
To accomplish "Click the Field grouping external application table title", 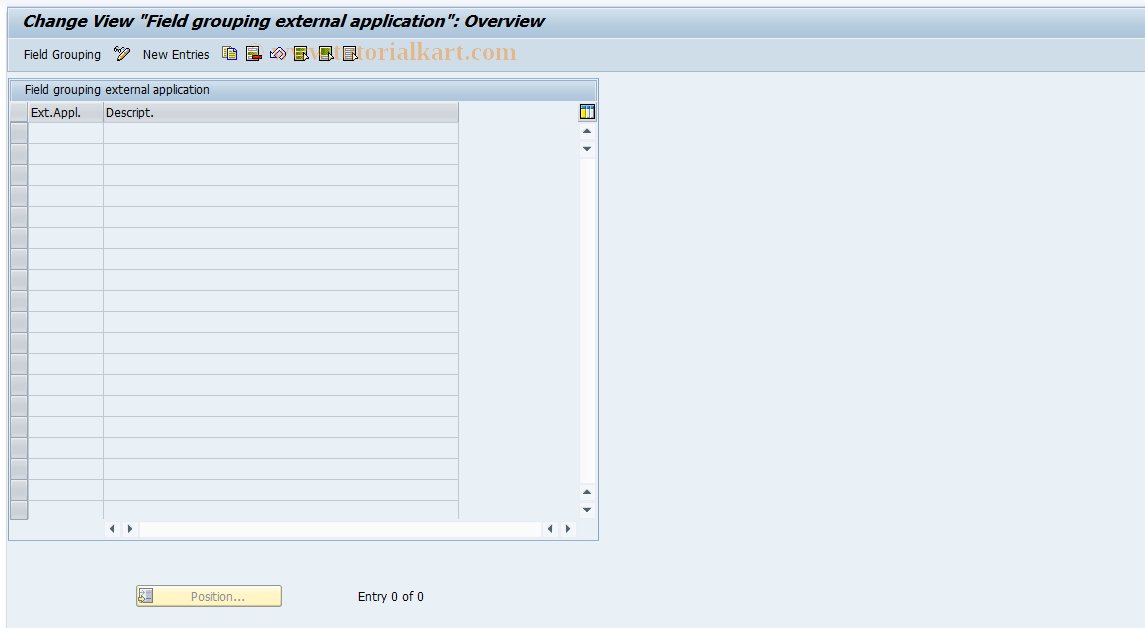I will [x=117, y=90].
